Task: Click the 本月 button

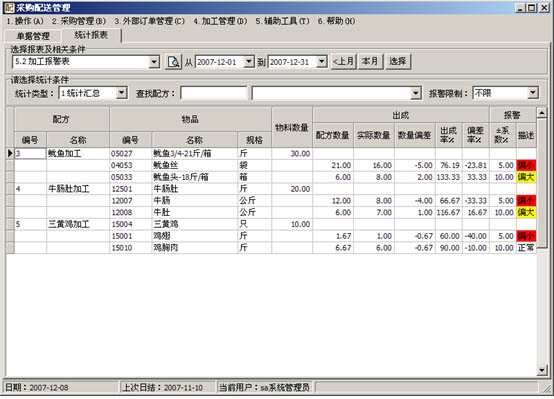Action: (370, 61)
